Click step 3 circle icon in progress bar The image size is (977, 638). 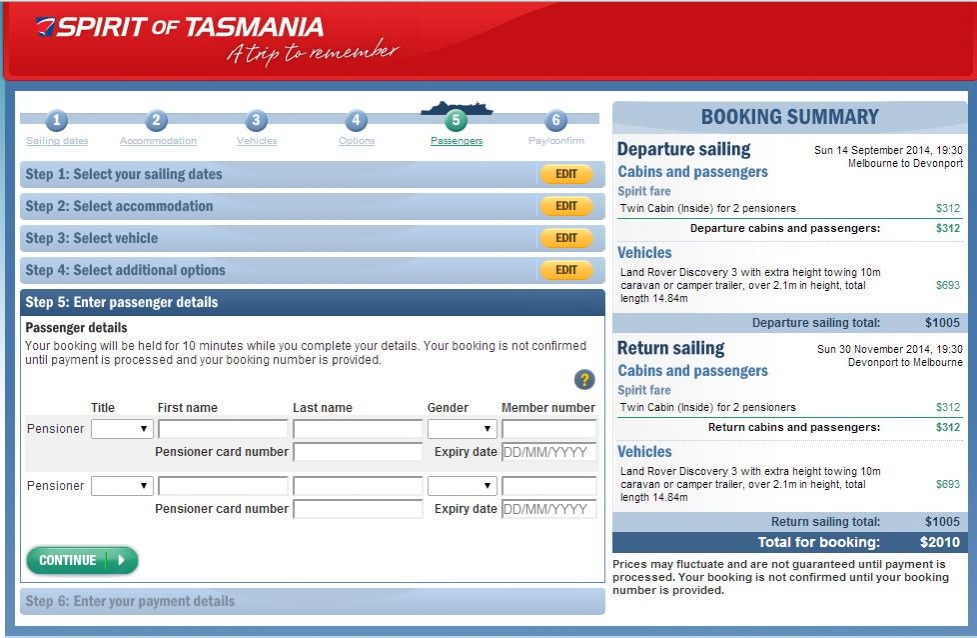point(257,121)
